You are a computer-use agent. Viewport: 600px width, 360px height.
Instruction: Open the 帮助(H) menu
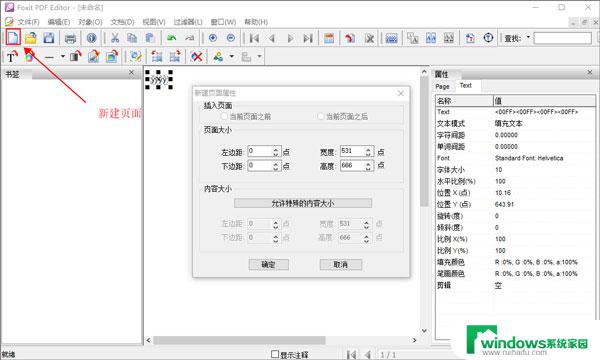[x=256, y=22]
